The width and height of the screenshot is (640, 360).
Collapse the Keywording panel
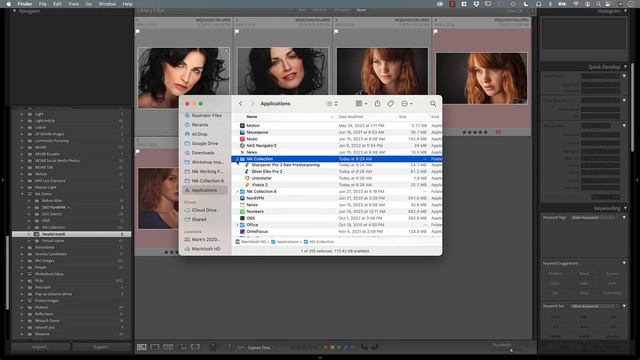[x=624, y=209]
